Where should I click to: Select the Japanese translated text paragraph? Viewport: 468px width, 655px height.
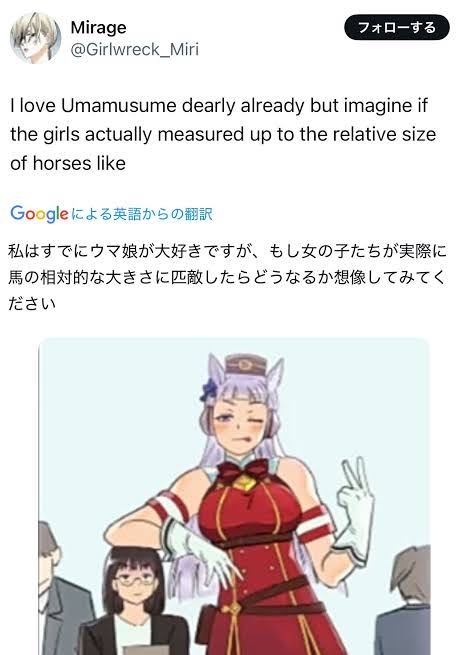(227, 277)
